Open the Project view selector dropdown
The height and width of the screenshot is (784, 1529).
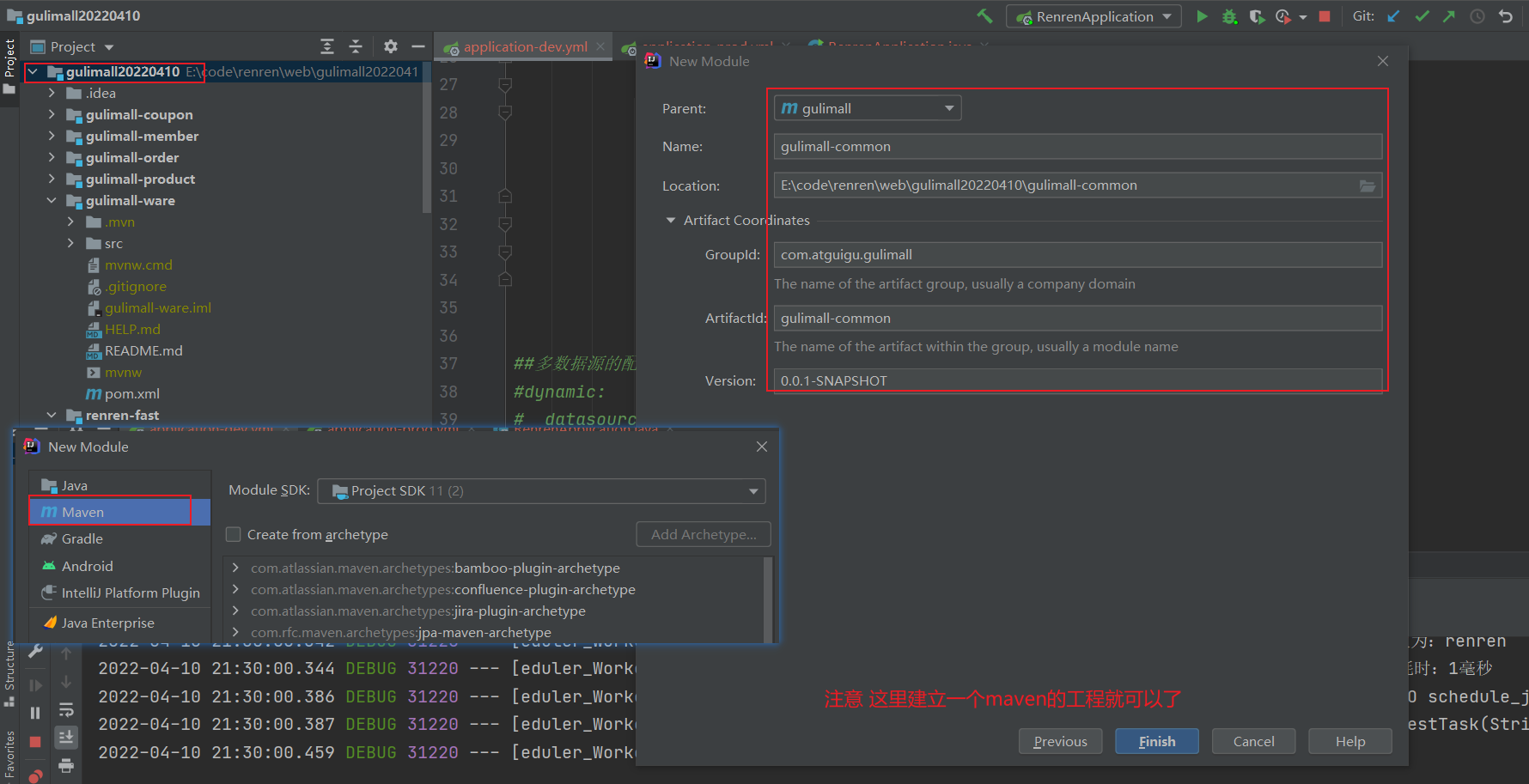pyautogui.click(x=72, y=46)
